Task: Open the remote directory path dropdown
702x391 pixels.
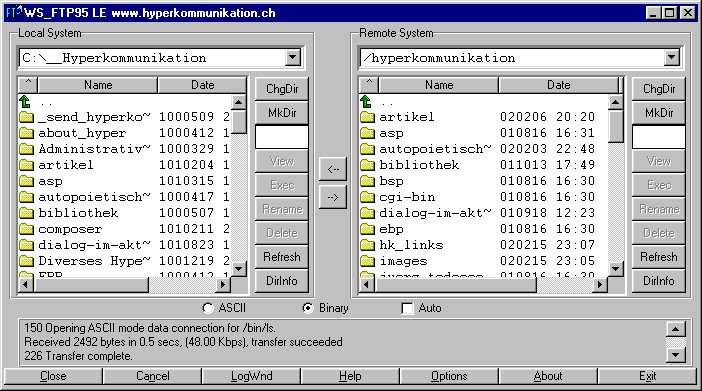Action: pyautogui.click(x=672, y=57)
